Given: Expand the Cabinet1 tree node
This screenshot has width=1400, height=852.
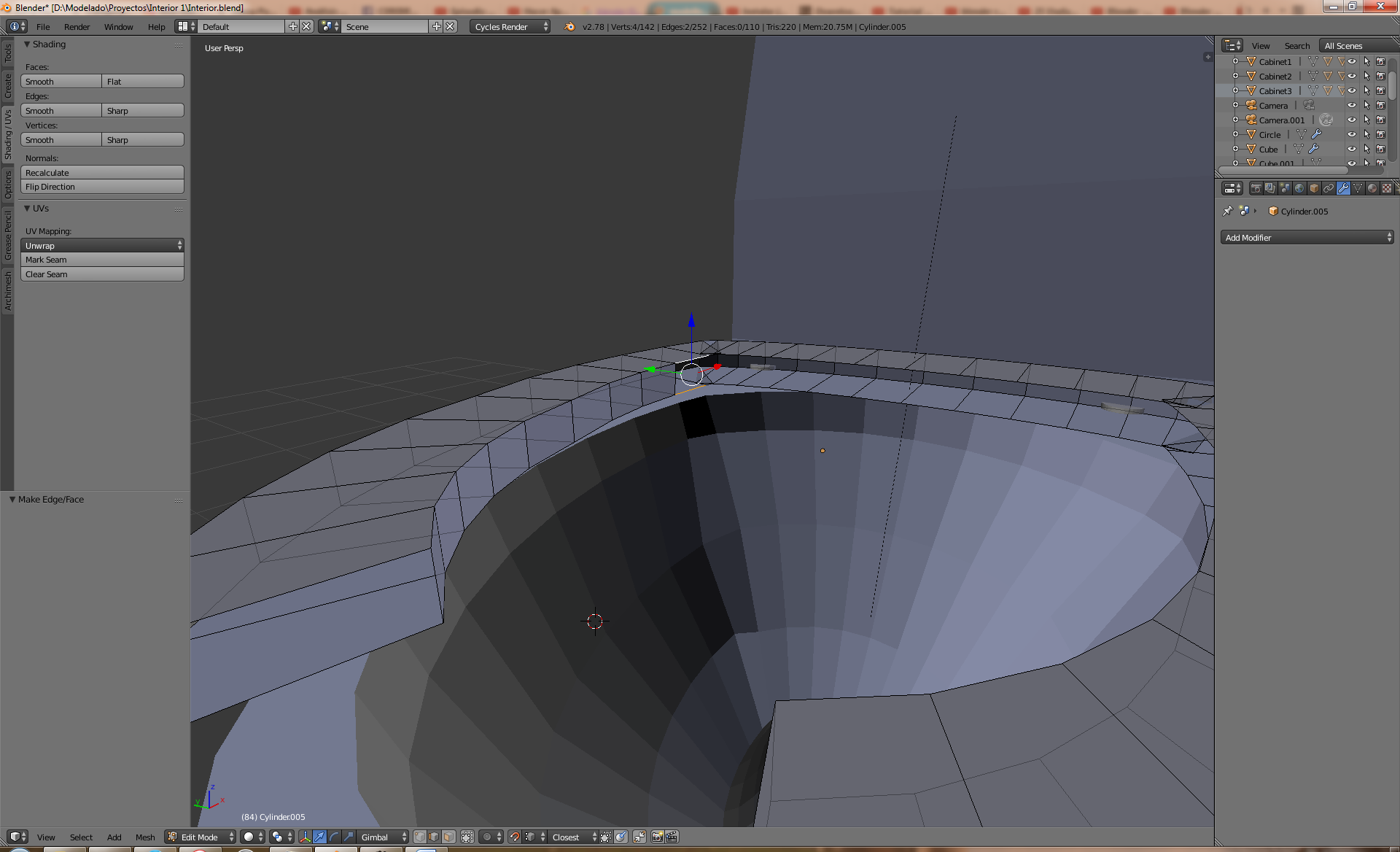Looking at the screenshot, I should (x=1235, y=61).
